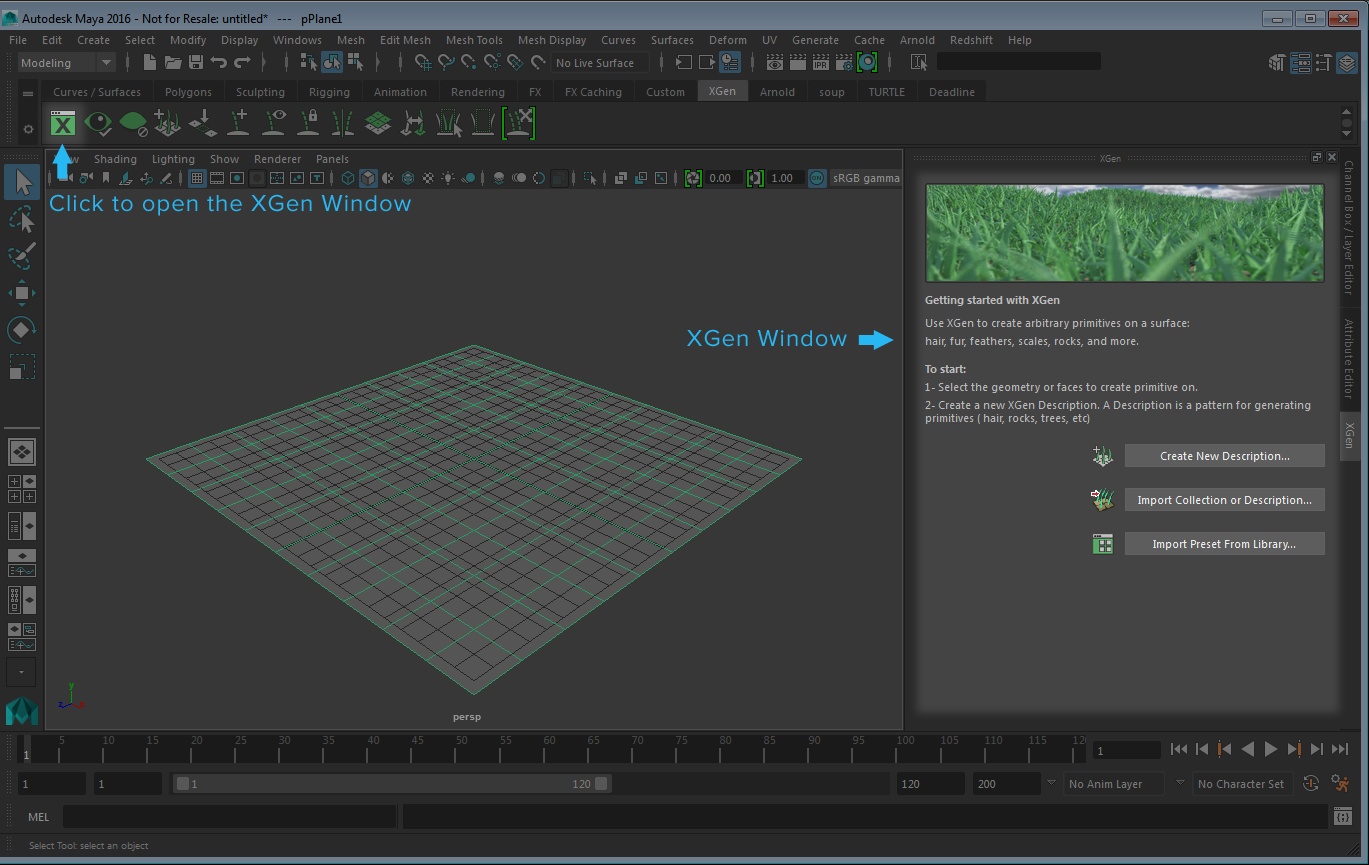Open the Mesh Tools menu
Image resolution: width=1369 pixels, height=865 pixels.
coord(474,40)
